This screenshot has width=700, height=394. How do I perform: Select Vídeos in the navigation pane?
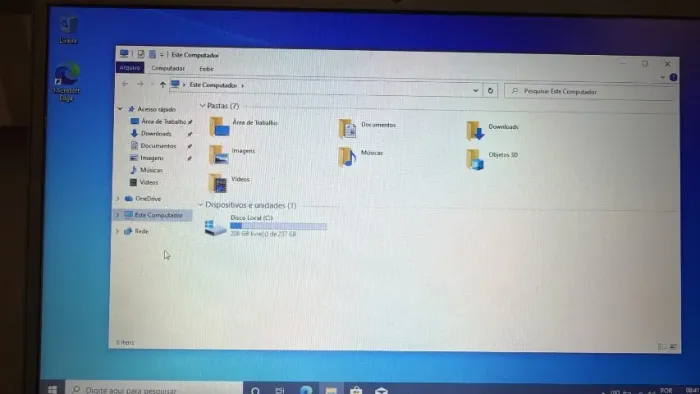[149, 182]
